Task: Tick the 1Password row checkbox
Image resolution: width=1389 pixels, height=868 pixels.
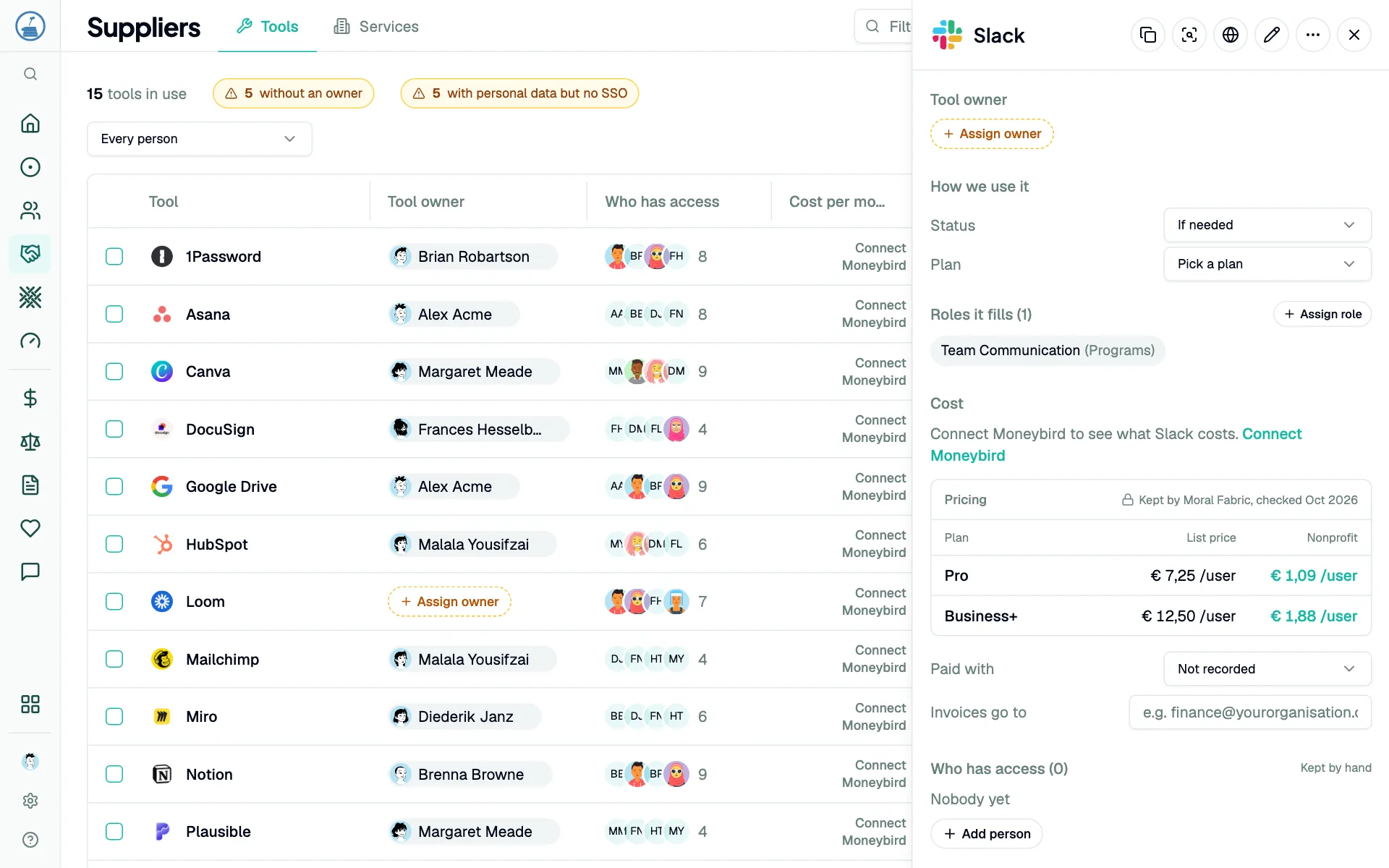Action: click(114, 257)
